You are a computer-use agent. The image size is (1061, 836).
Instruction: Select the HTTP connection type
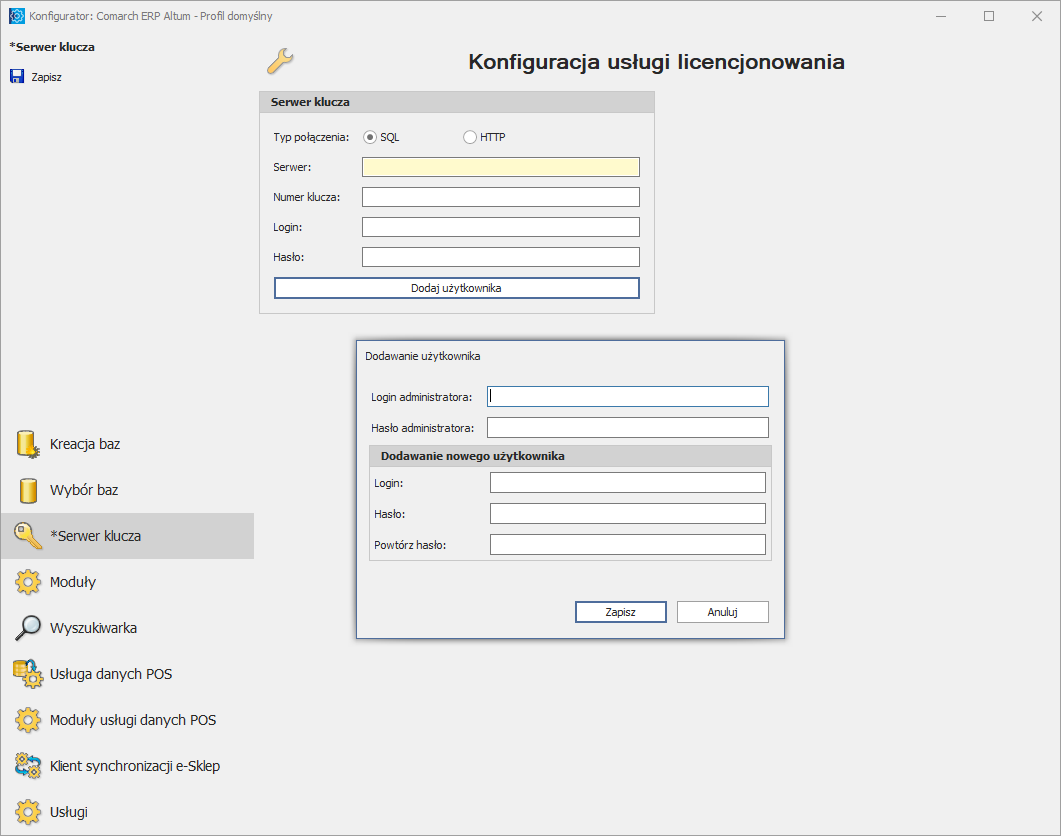pos(470,137)
